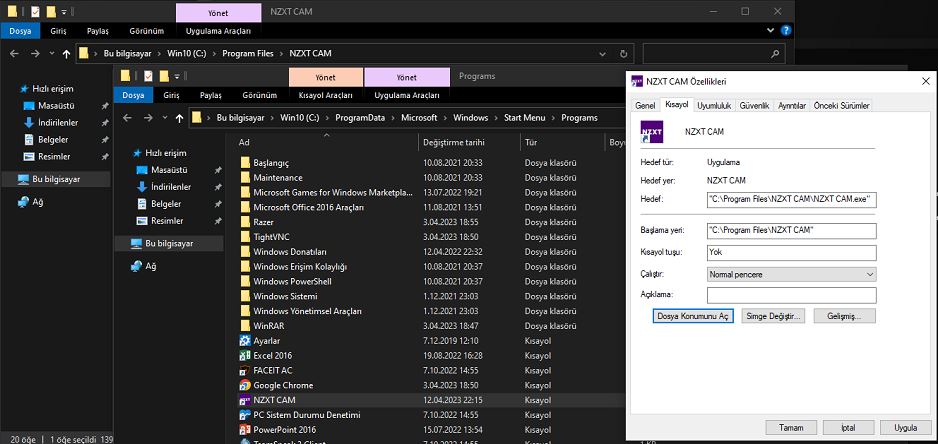Switch to the Uyumluluk tab

click(x=714, y=106)
